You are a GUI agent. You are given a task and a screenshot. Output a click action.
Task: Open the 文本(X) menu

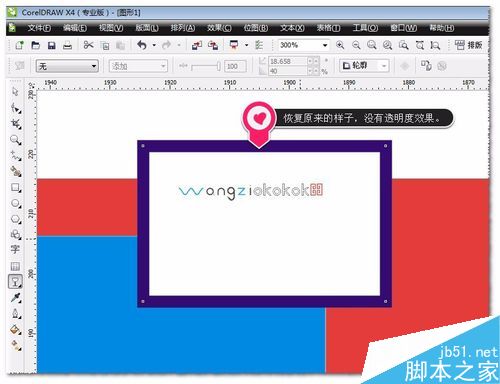(x=292, y=28)
